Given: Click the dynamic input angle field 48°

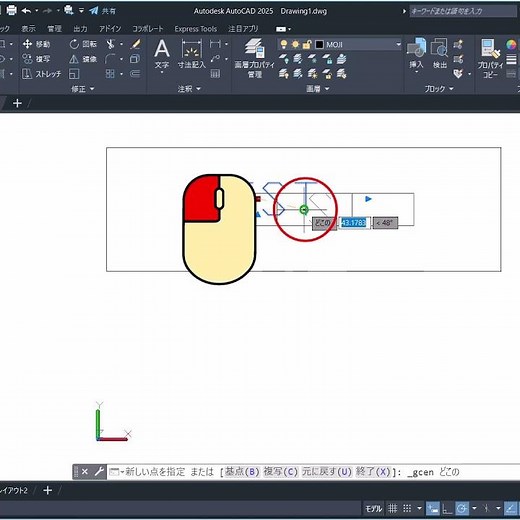Looking at the screenshot, I should (x=385, y=223).
